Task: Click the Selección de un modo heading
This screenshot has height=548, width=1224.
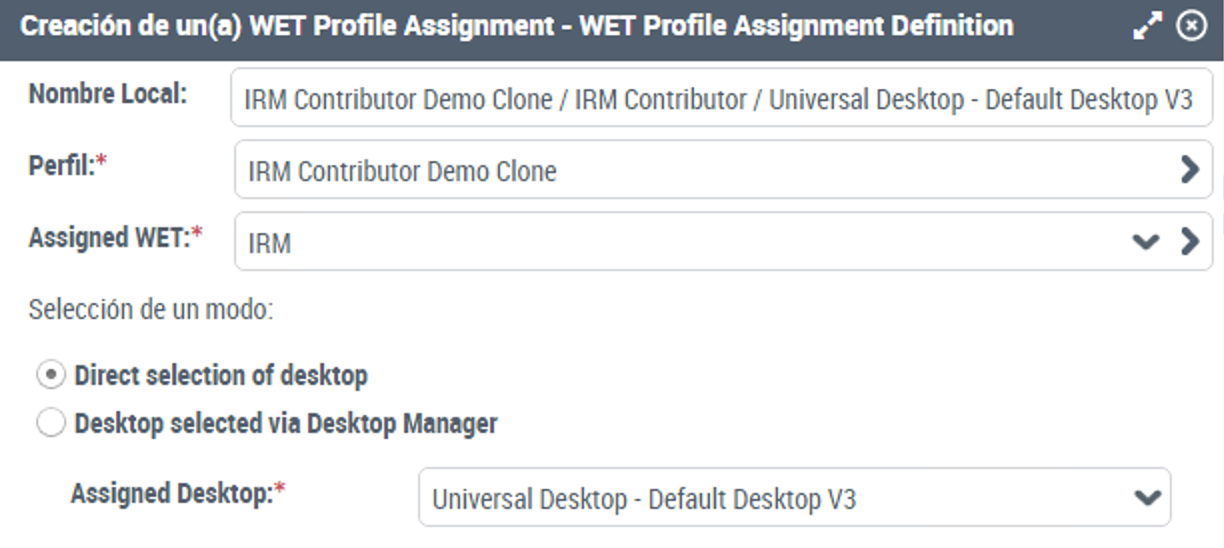Action: click(x=151, y=309)
